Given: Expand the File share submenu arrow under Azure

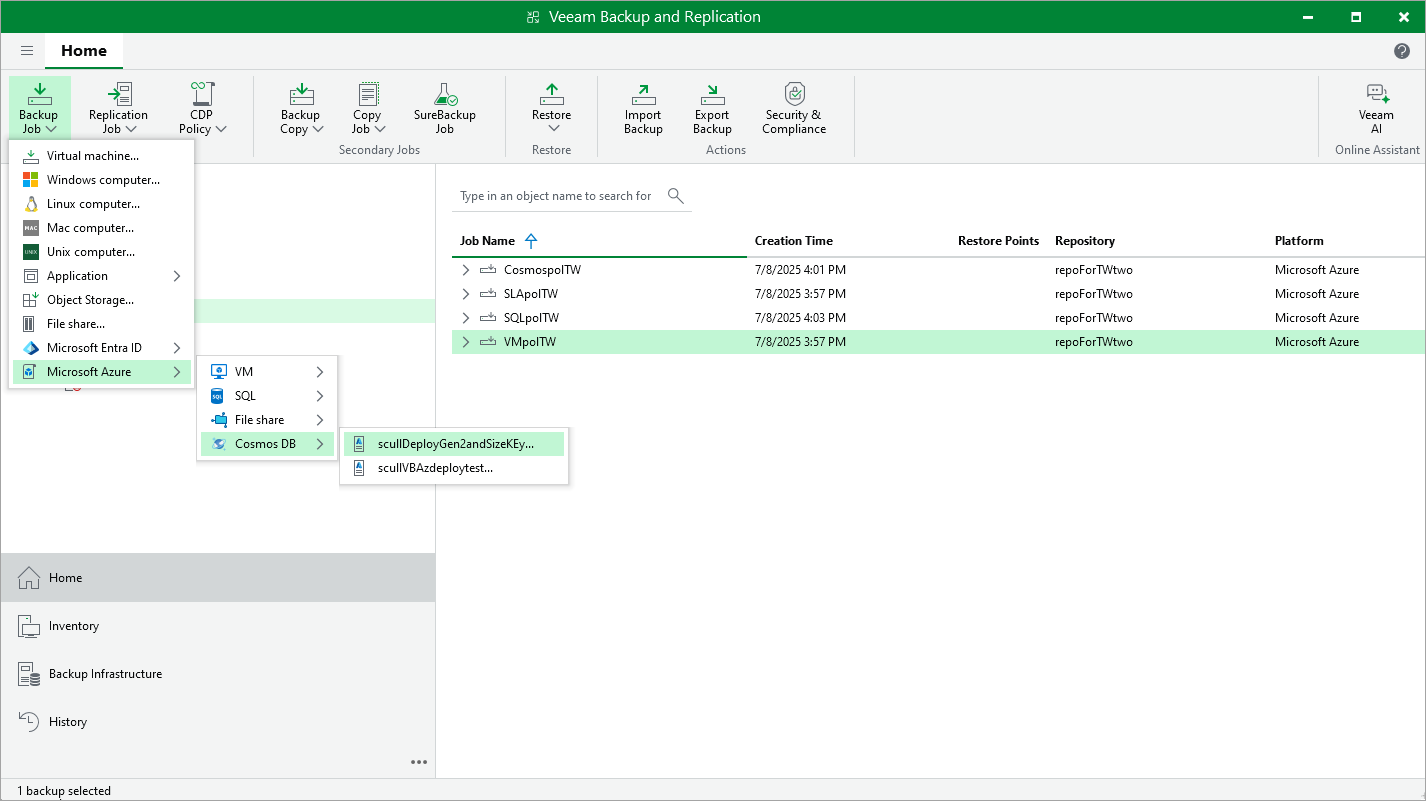Looking at the screenshot, I should coord(320,420).
